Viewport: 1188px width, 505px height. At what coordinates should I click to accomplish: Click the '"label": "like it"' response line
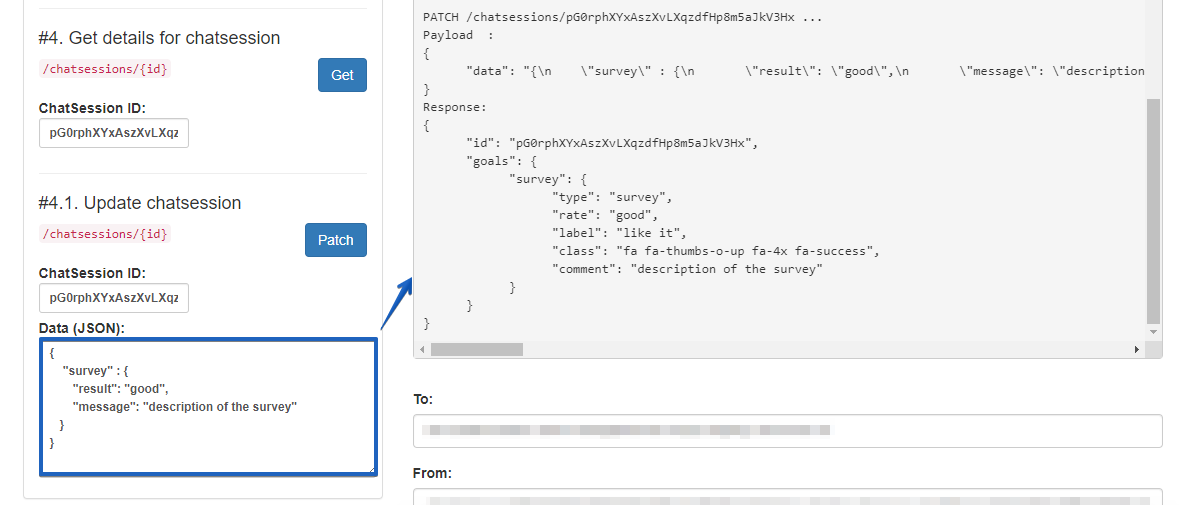point(619,233)
